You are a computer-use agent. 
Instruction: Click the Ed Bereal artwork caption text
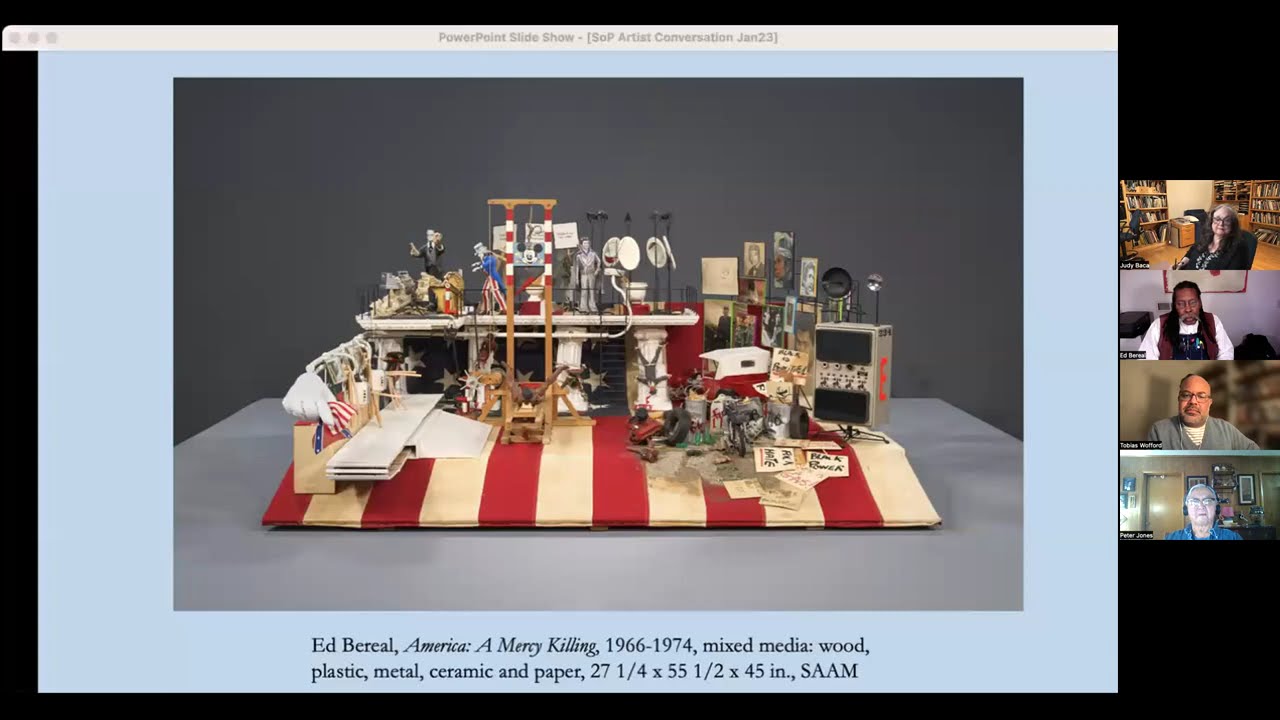[x=590, y=658]
